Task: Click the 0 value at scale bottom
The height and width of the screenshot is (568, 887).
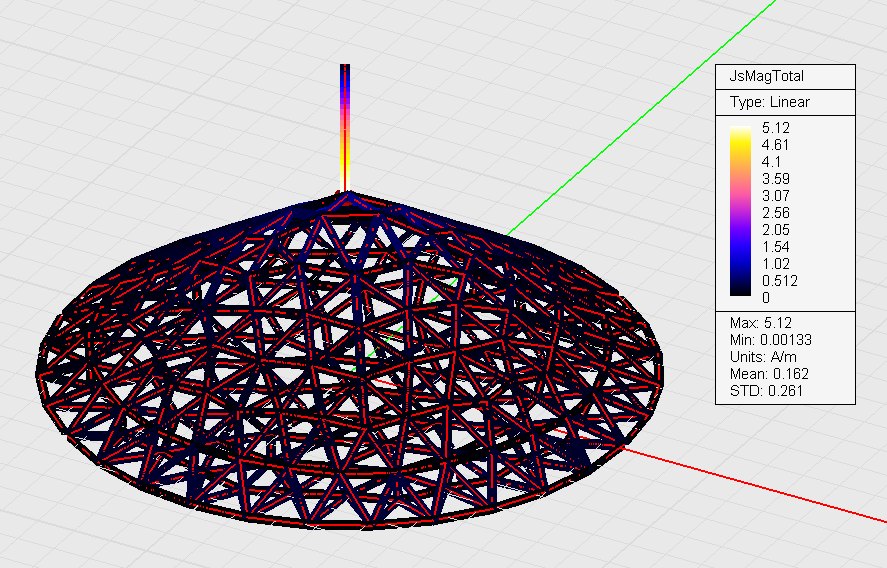Action: pos(766,298)
